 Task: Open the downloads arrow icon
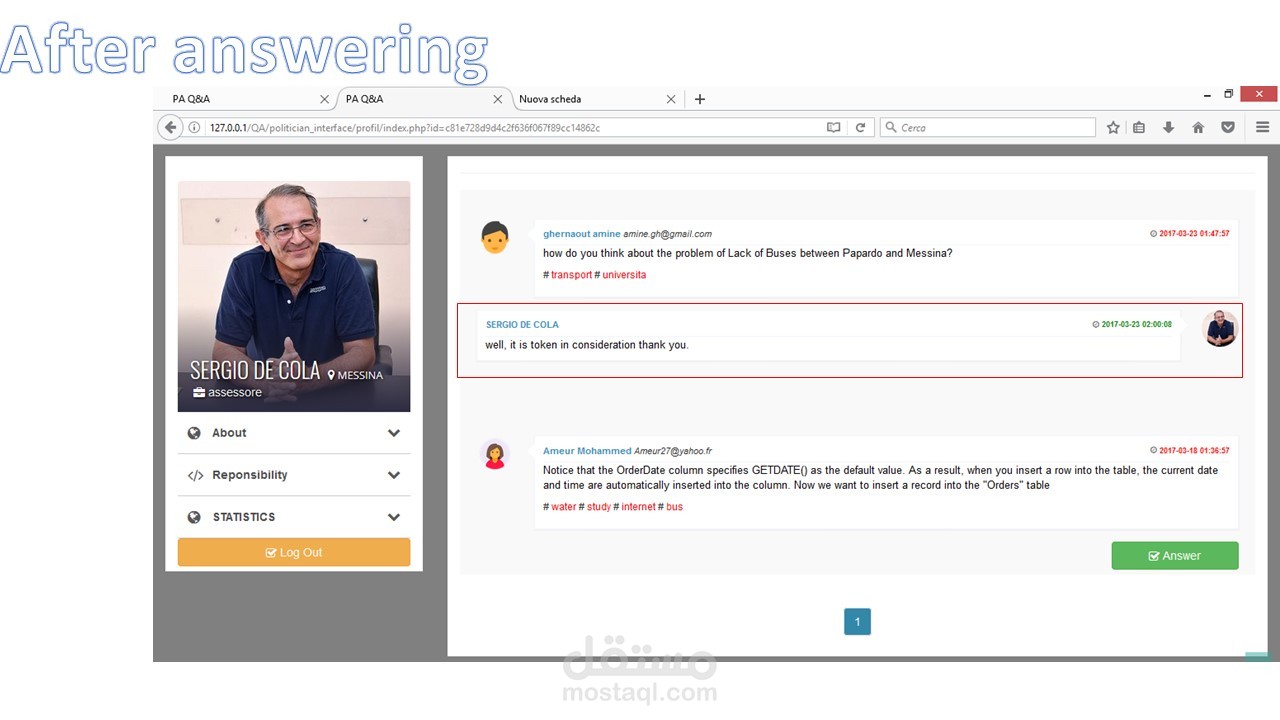point(1168,128)
